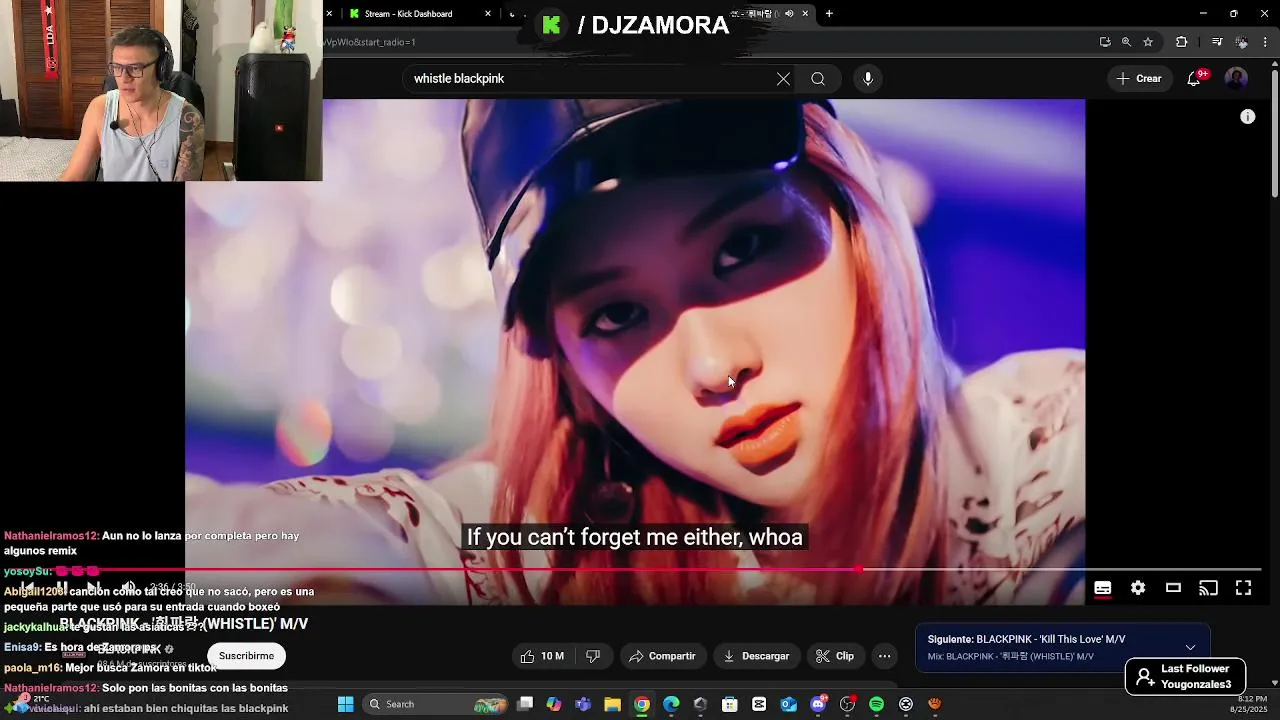
Task: Open a new browser tab with plus
Action: (829, 14)
